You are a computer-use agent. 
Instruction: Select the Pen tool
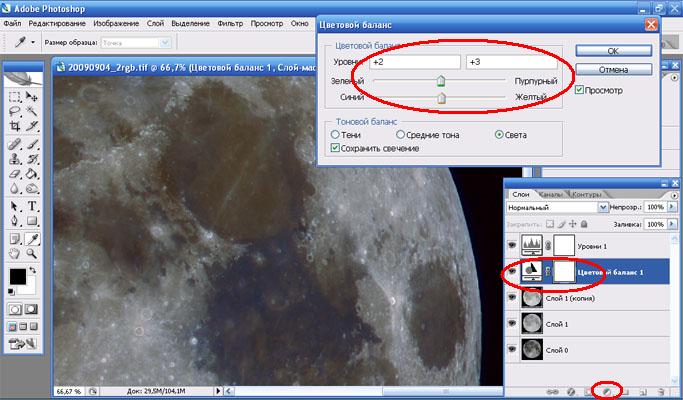(15, 220)
